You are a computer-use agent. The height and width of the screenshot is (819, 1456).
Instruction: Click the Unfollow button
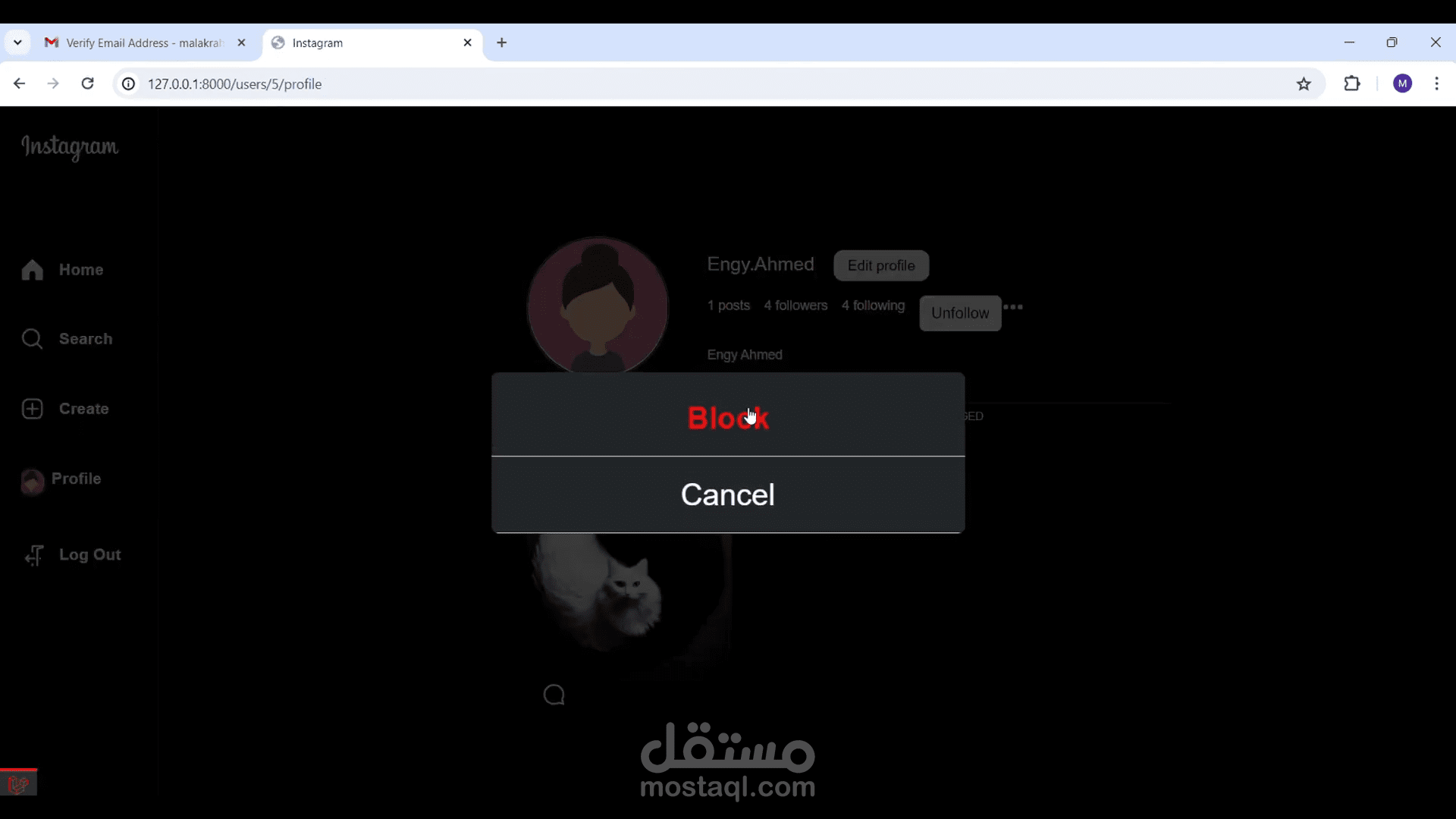(x=960, y=313)
